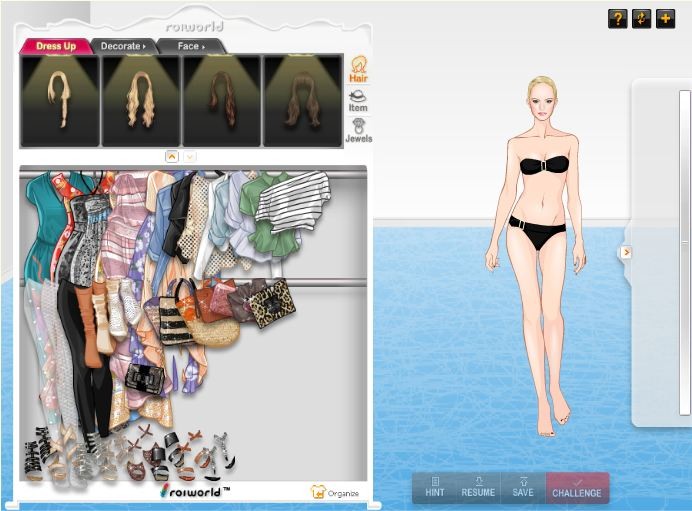Open the Face tab
Viewport: 692px width, 511px height.
tap(190, 46)
